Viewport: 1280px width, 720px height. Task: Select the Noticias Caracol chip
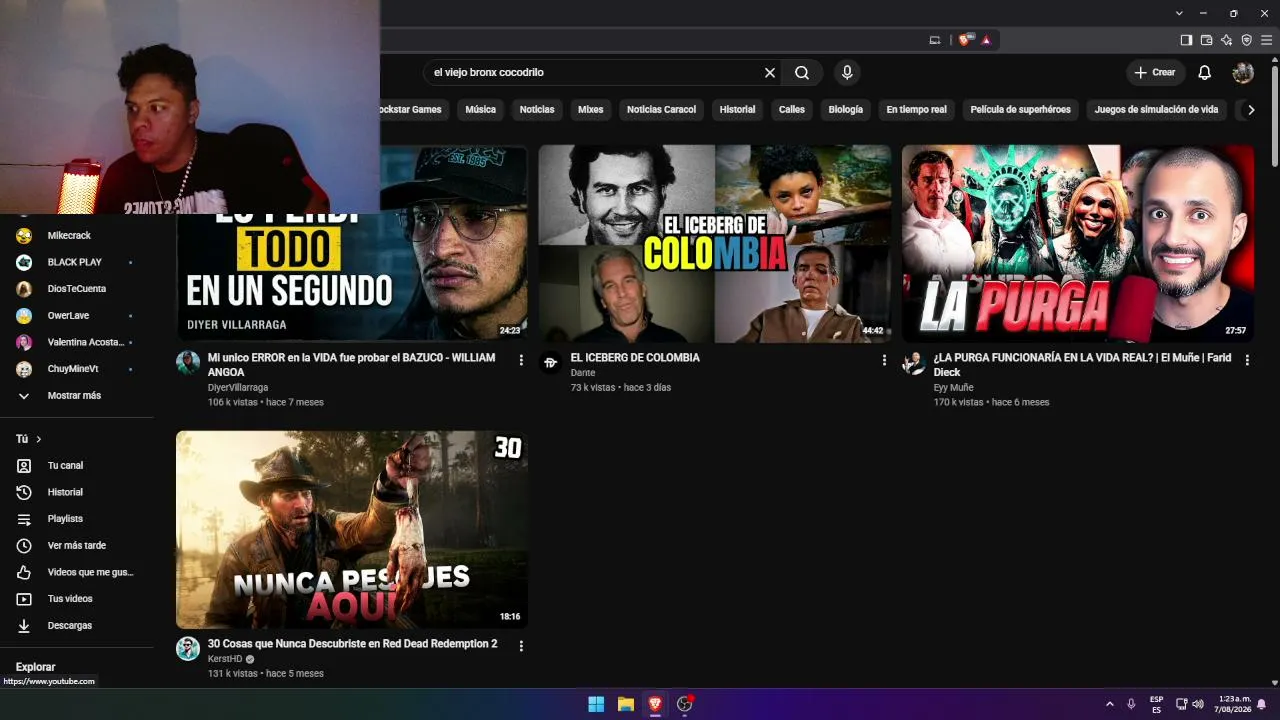661,109
